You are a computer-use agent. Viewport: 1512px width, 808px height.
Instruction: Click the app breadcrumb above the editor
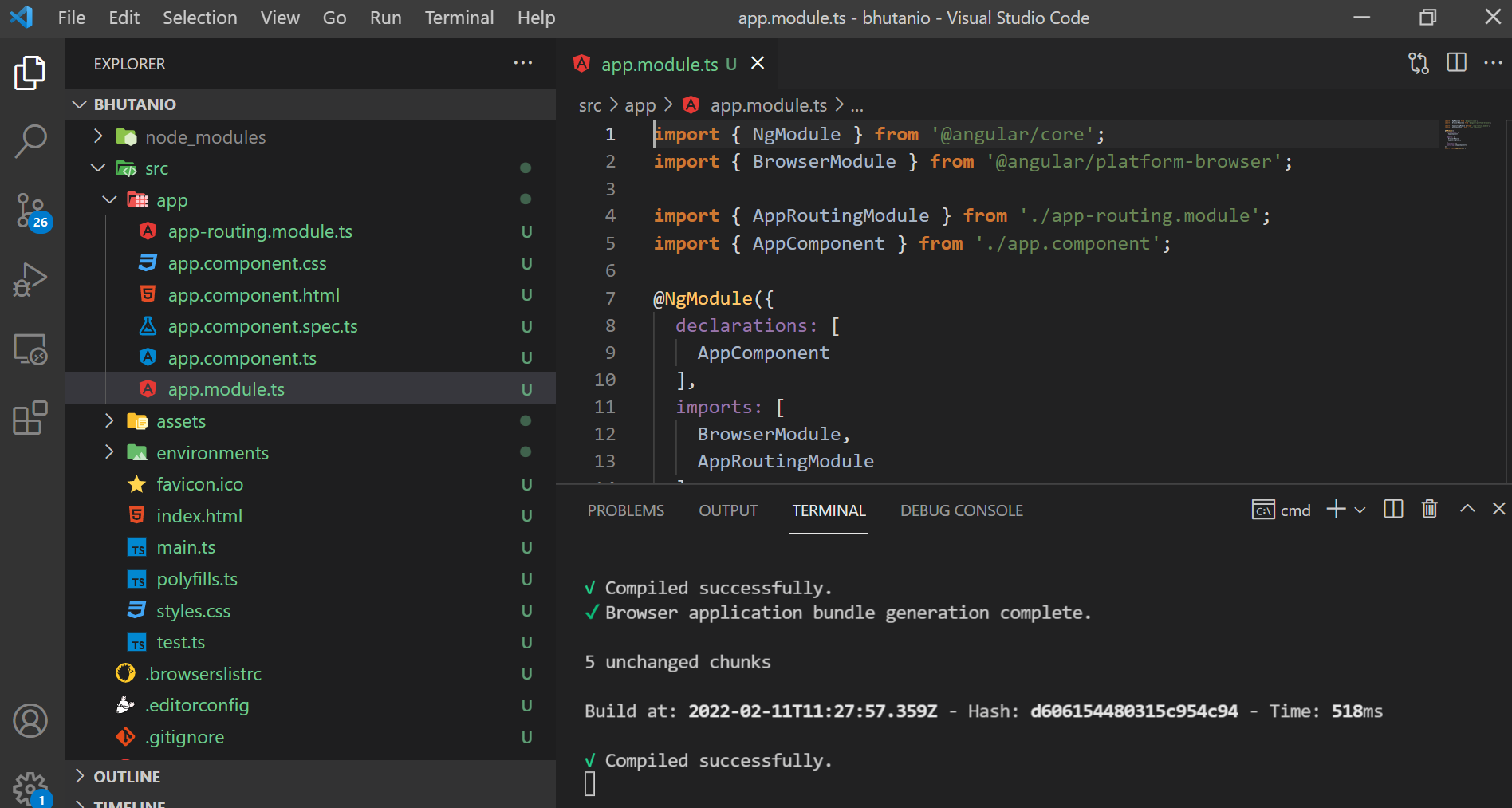click(x=640, y=104)
